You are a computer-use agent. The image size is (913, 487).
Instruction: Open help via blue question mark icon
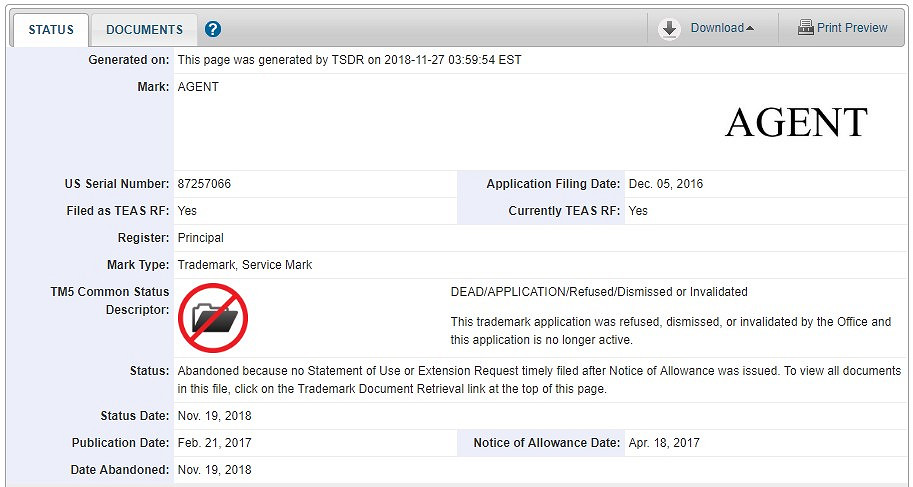tap(213, 29)
